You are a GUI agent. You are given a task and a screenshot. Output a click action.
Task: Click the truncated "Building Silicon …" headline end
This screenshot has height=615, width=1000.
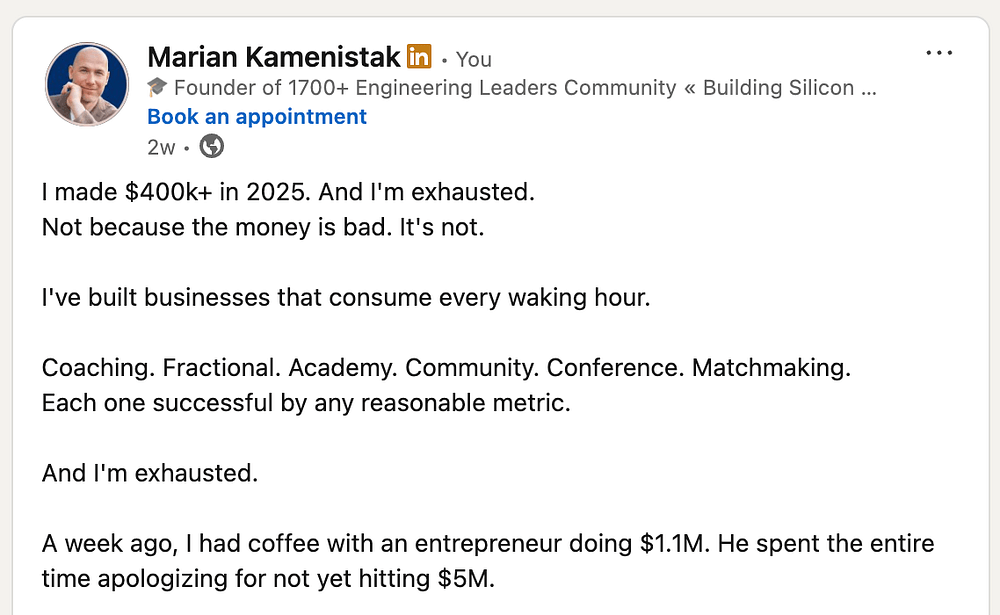(788, 88)
